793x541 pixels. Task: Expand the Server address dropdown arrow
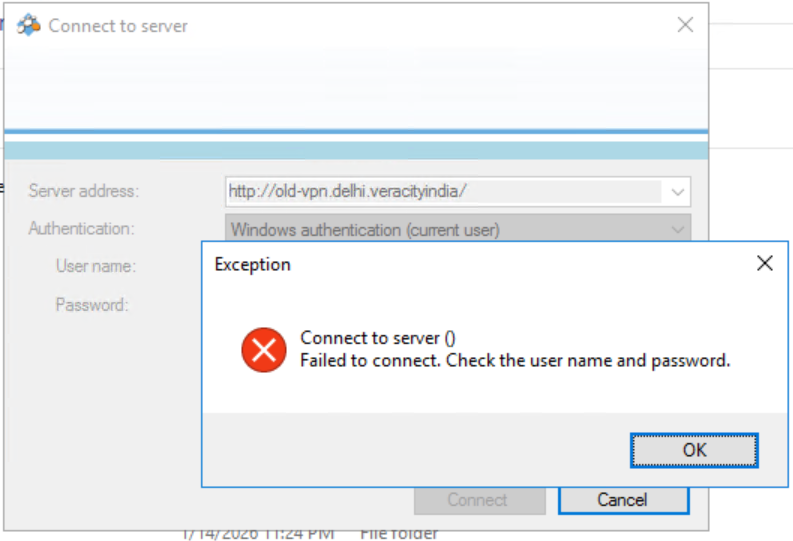tap(677, 191)
